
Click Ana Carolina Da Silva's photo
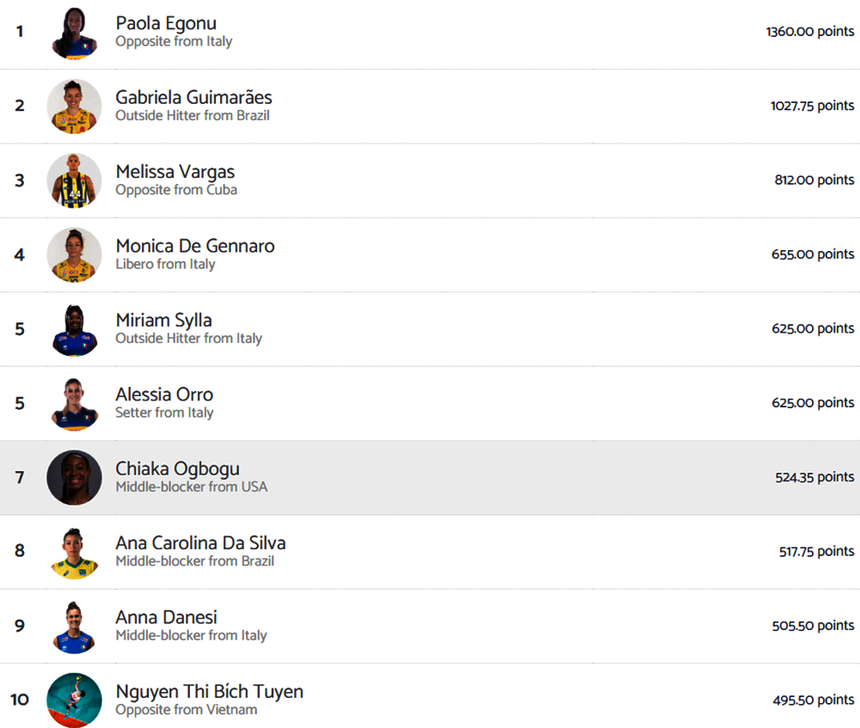(74, 551)
